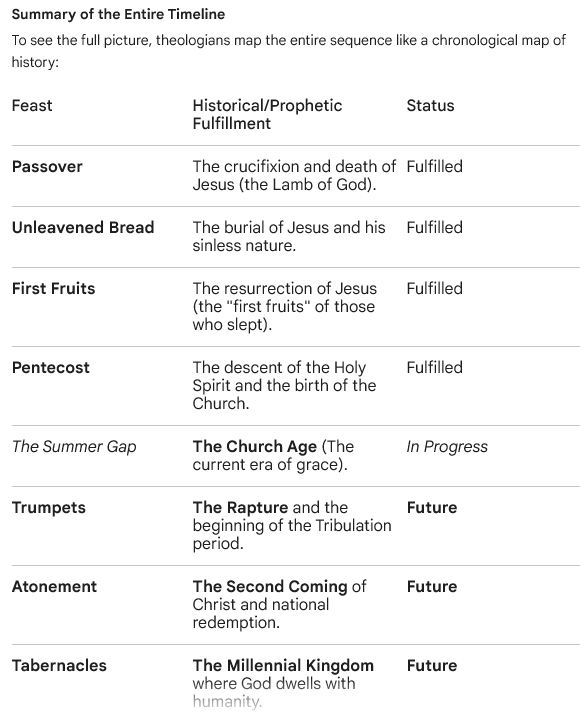This screenshot has height=714, width=586.
Task: Click the 'Tabernacles' row label
Action: pyautogui.click(x=59, y=666)
